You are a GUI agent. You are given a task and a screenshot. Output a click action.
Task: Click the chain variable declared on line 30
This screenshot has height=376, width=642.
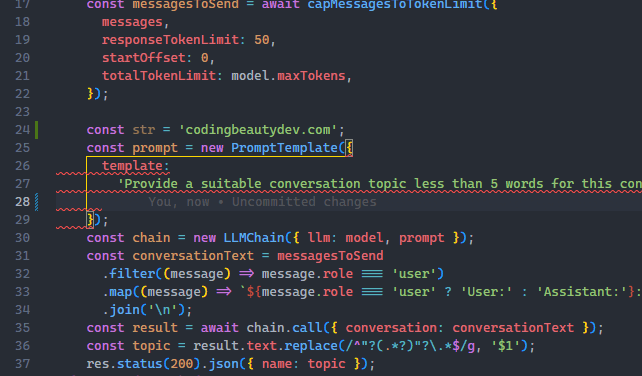point(151,238)
